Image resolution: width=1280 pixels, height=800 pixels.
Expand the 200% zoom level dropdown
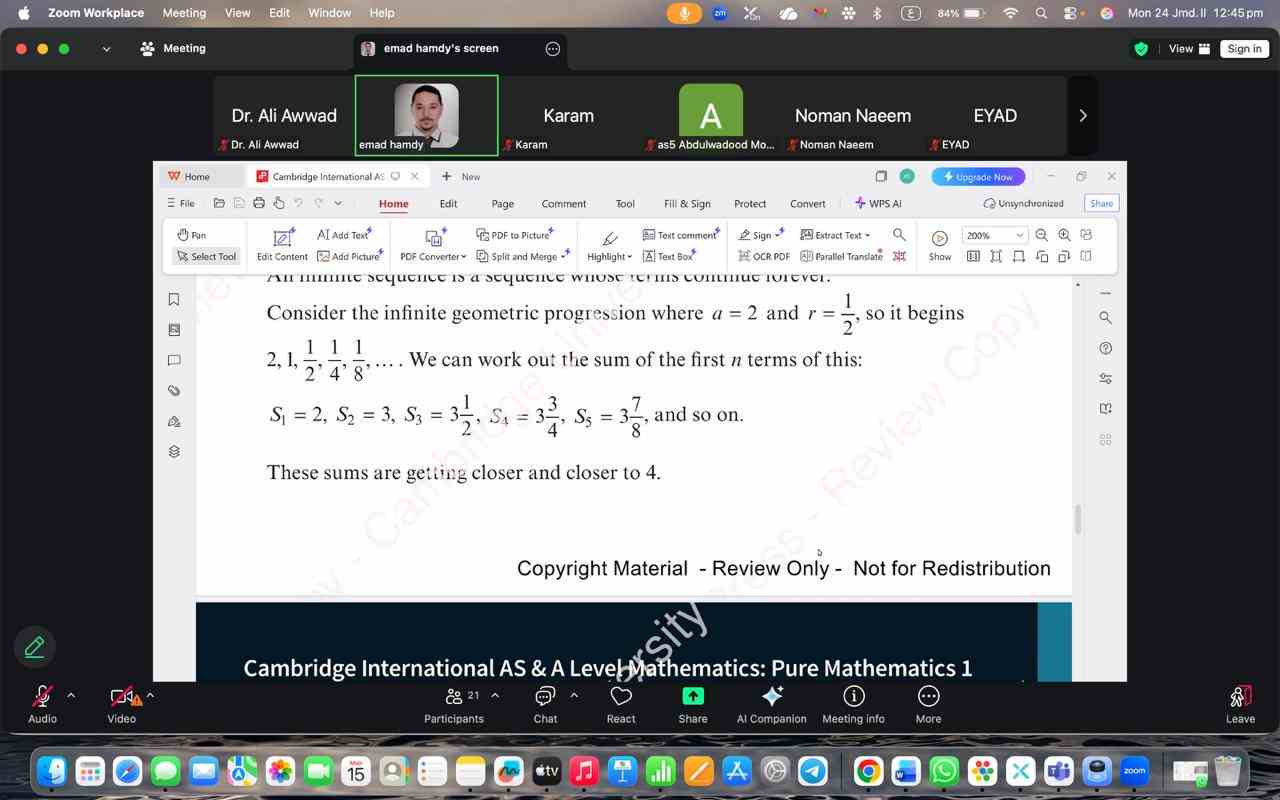(1019, 236)
